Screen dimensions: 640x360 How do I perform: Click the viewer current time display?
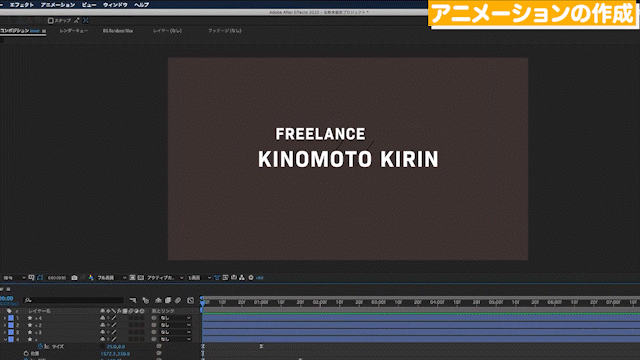point(57,278)
